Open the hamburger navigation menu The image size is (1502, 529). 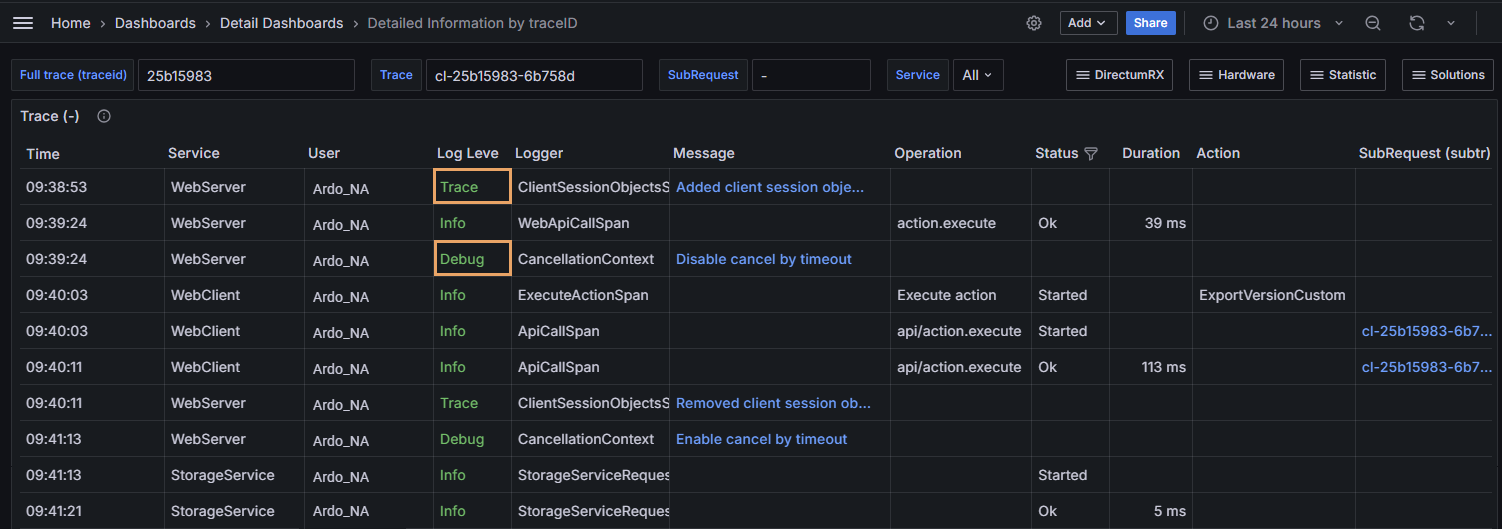point(23,23)
